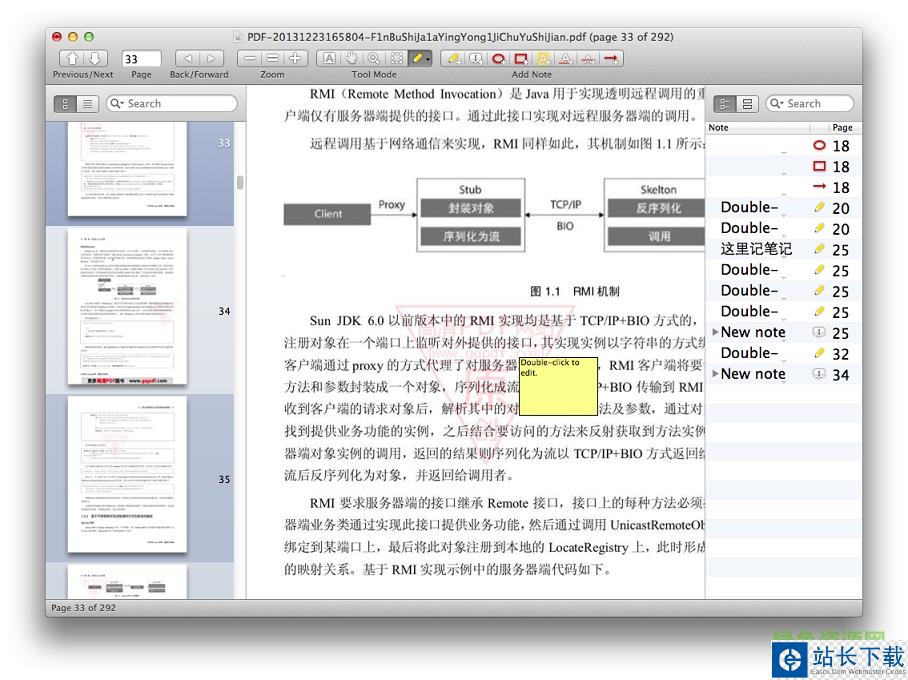The height and width of the screenshot is (680, 908).
Task: Click the thumbnail sidebar scrollbar
Action: pyautogui.click(x=240, y=183)
